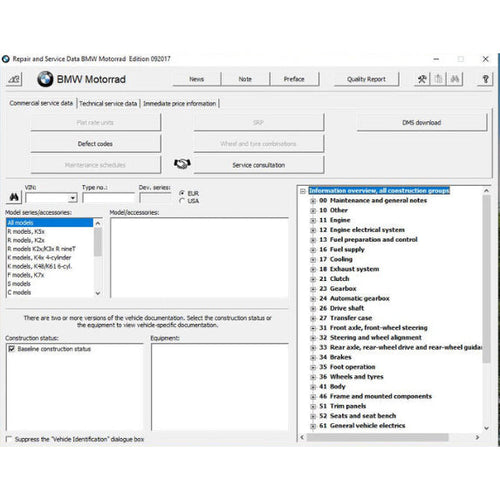This screenshot has height=500, width=500.
Task: Expand the 11 Engine tree node
Action: coord(313,220)
